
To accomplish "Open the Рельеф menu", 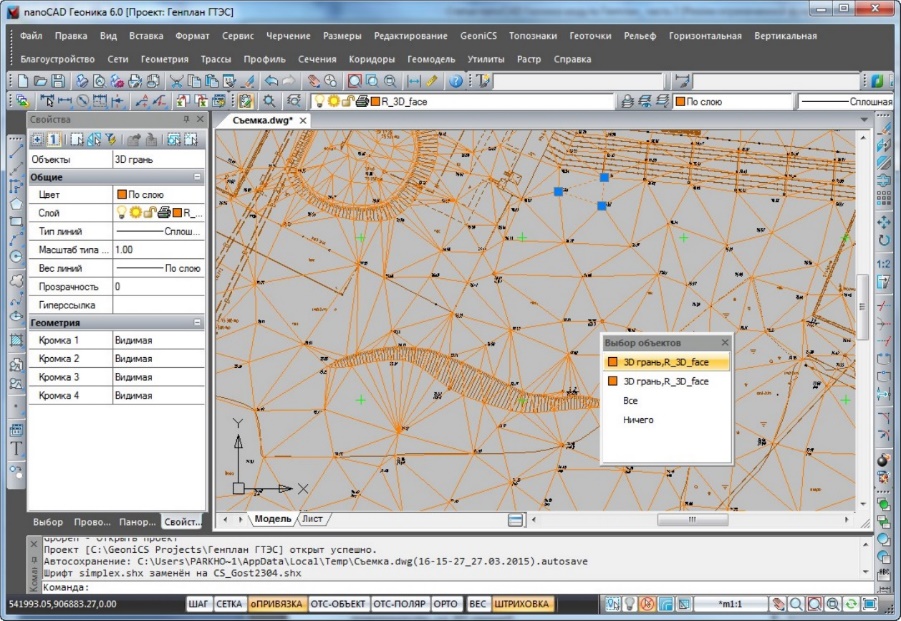I will click(x=640, y=36).
